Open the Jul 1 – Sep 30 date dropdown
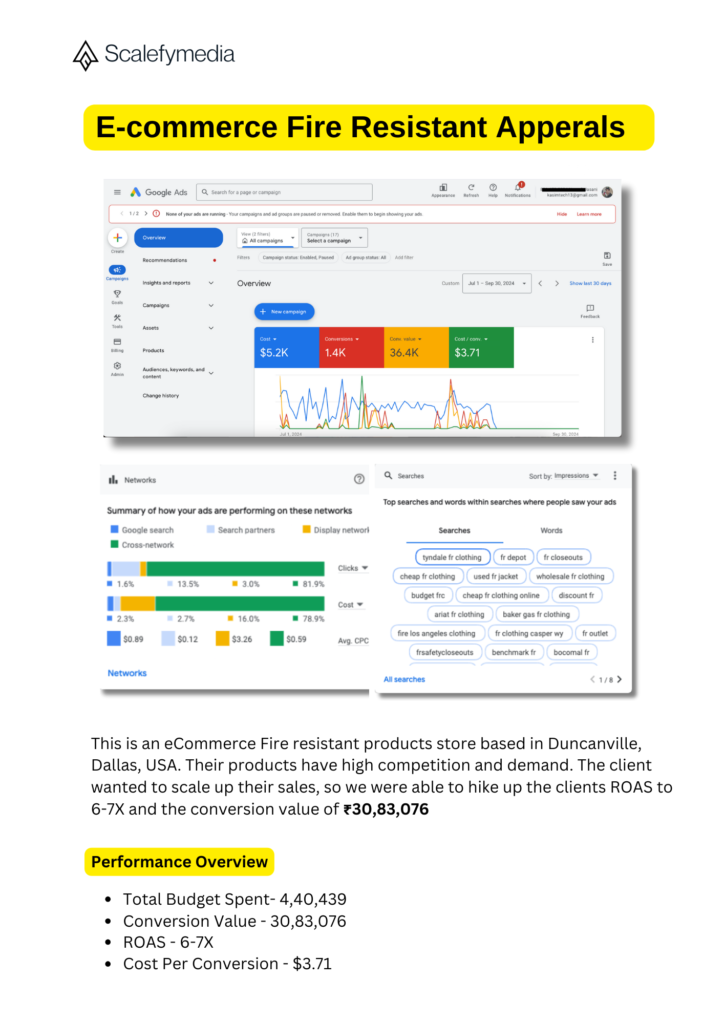The image size is (724, 1024). pos(497,283)
